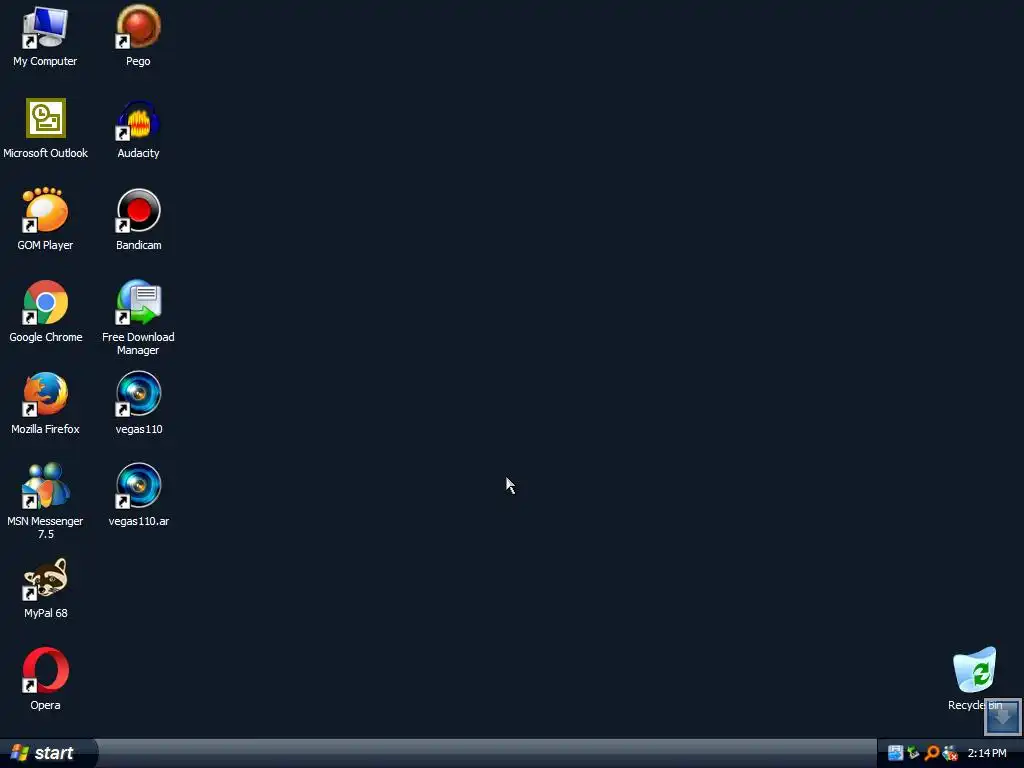Click the green Safely Remove Hardware tray icon
Screen dimensions: 1024x768
914,753
